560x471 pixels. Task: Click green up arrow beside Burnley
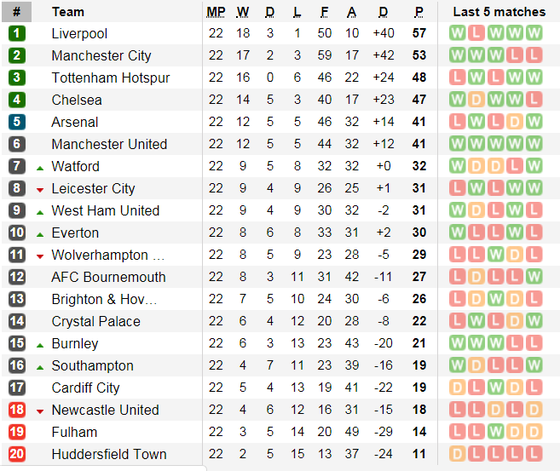coord(40,345)
